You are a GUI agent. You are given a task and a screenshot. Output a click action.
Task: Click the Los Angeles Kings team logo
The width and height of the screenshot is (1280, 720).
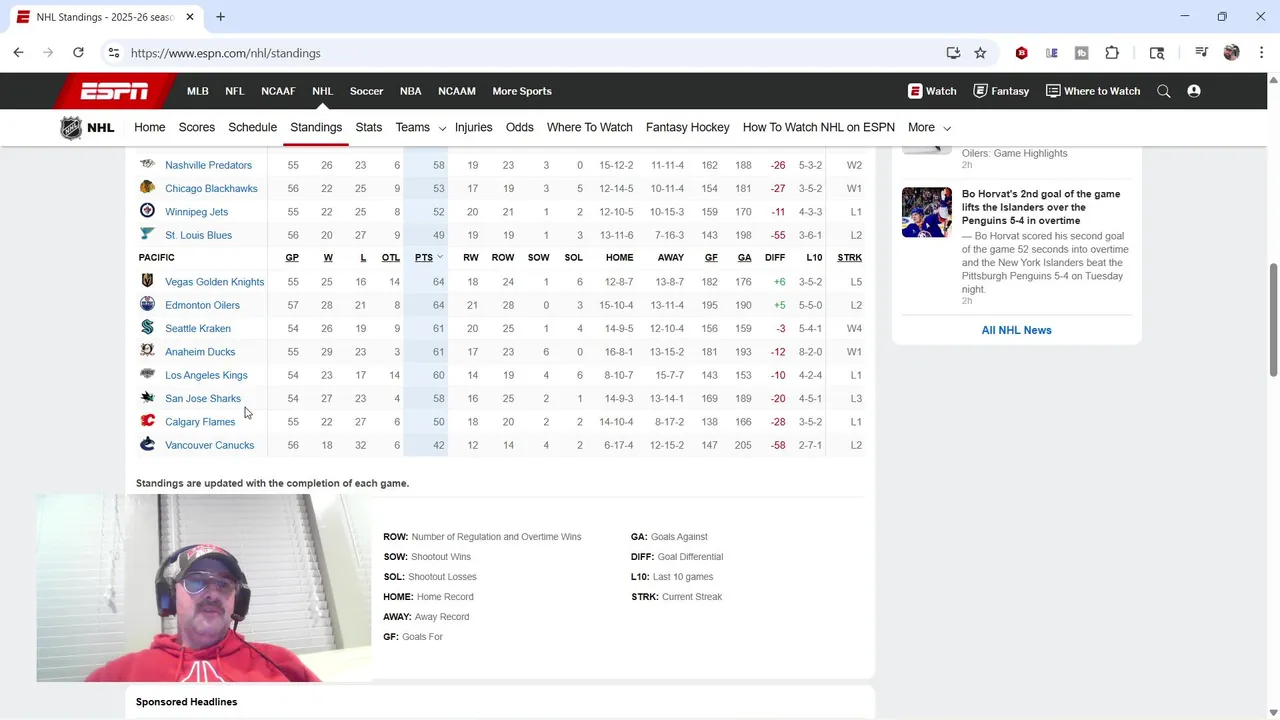click(147, 374)
